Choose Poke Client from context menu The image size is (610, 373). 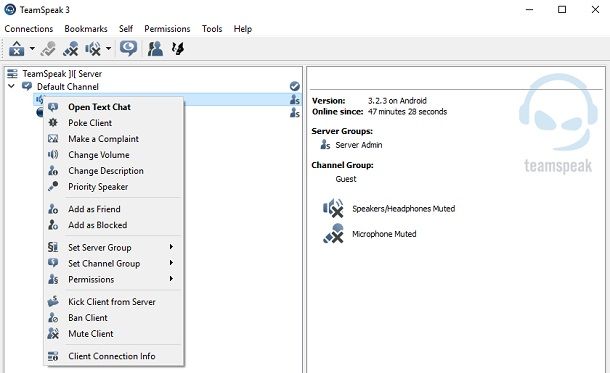tap(114, 123)
